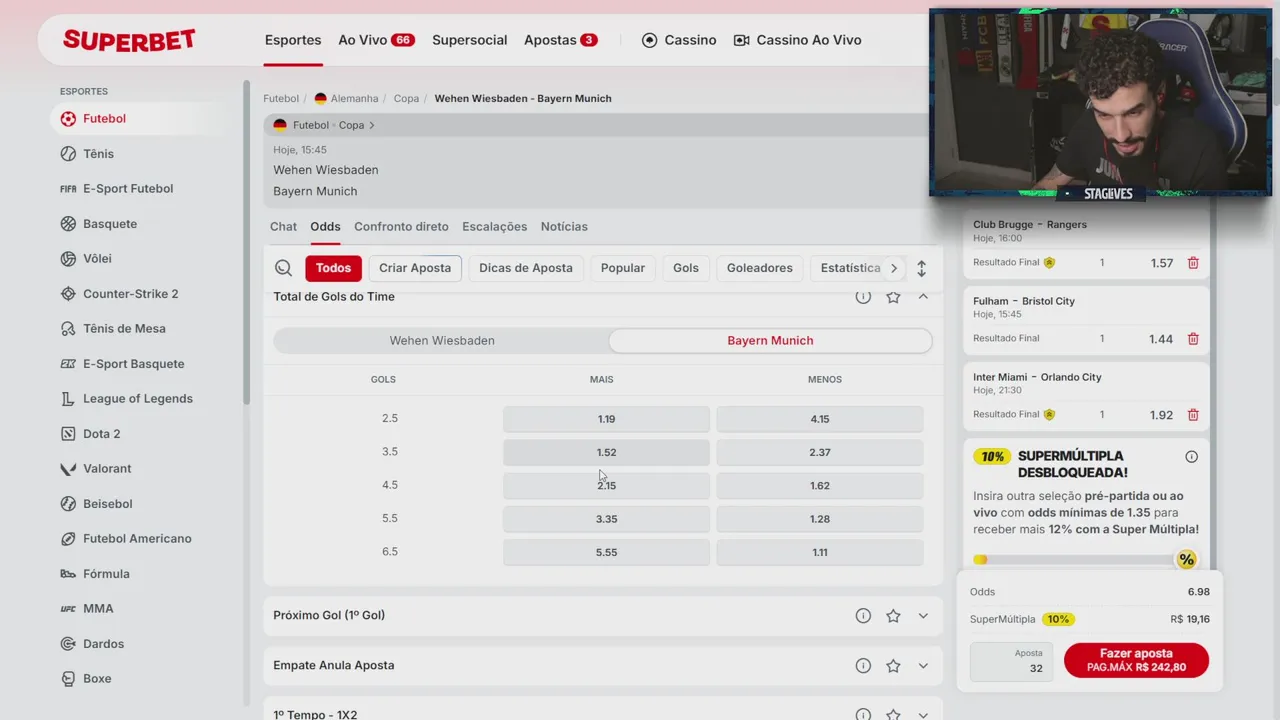
Task: Click the Beisebol icon
Action: click(x=68, y=504)
